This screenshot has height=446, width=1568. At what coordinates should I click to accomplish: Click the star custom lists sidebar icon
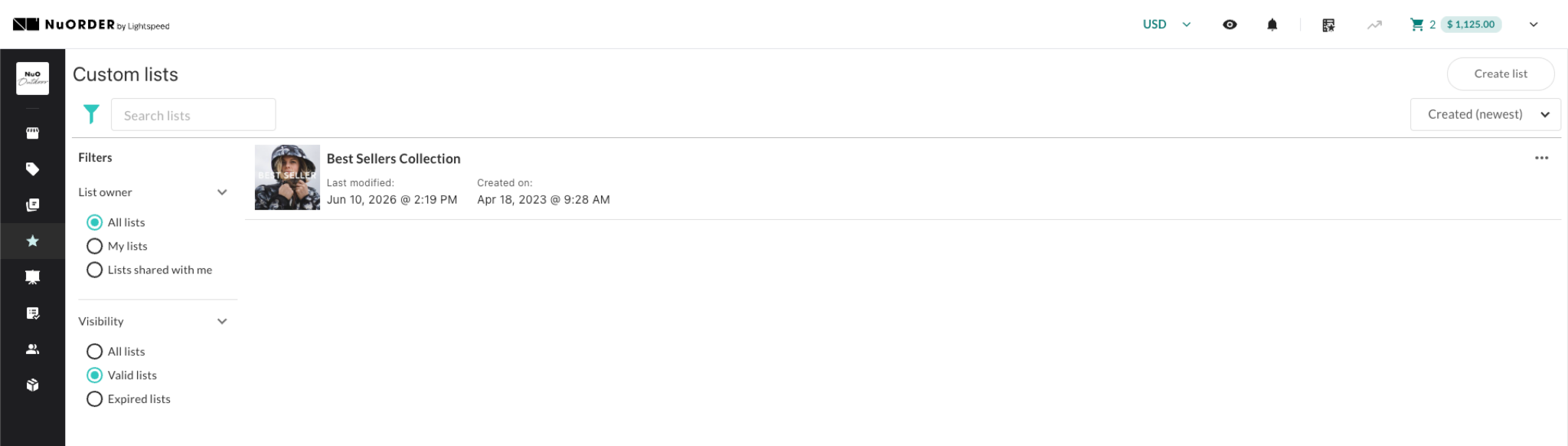click(32, 241)
